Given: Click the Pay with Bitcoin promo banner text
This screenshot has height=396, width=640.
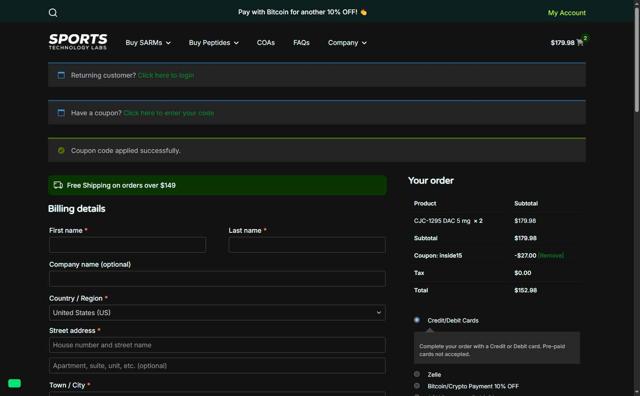Looking at the screenshot, I should click(x=302, y=12).
